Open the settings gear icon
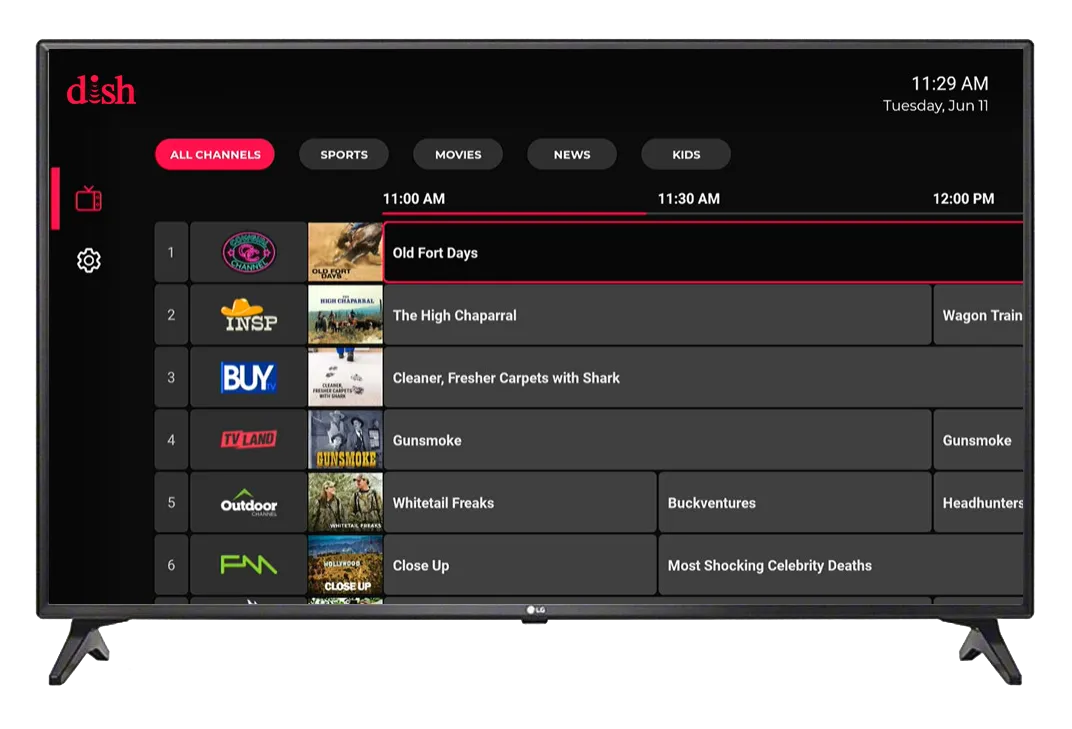The width and height of the screenshot is (1072, 729). [89, 261]
